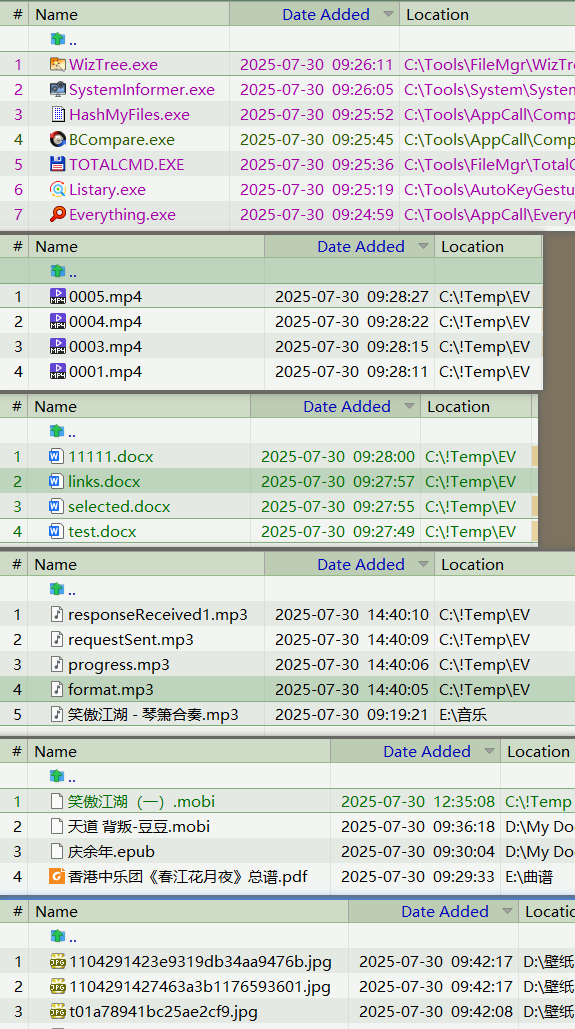
Task: Click date 2025-07-30 09:27:57
Action: coord(338,481)
